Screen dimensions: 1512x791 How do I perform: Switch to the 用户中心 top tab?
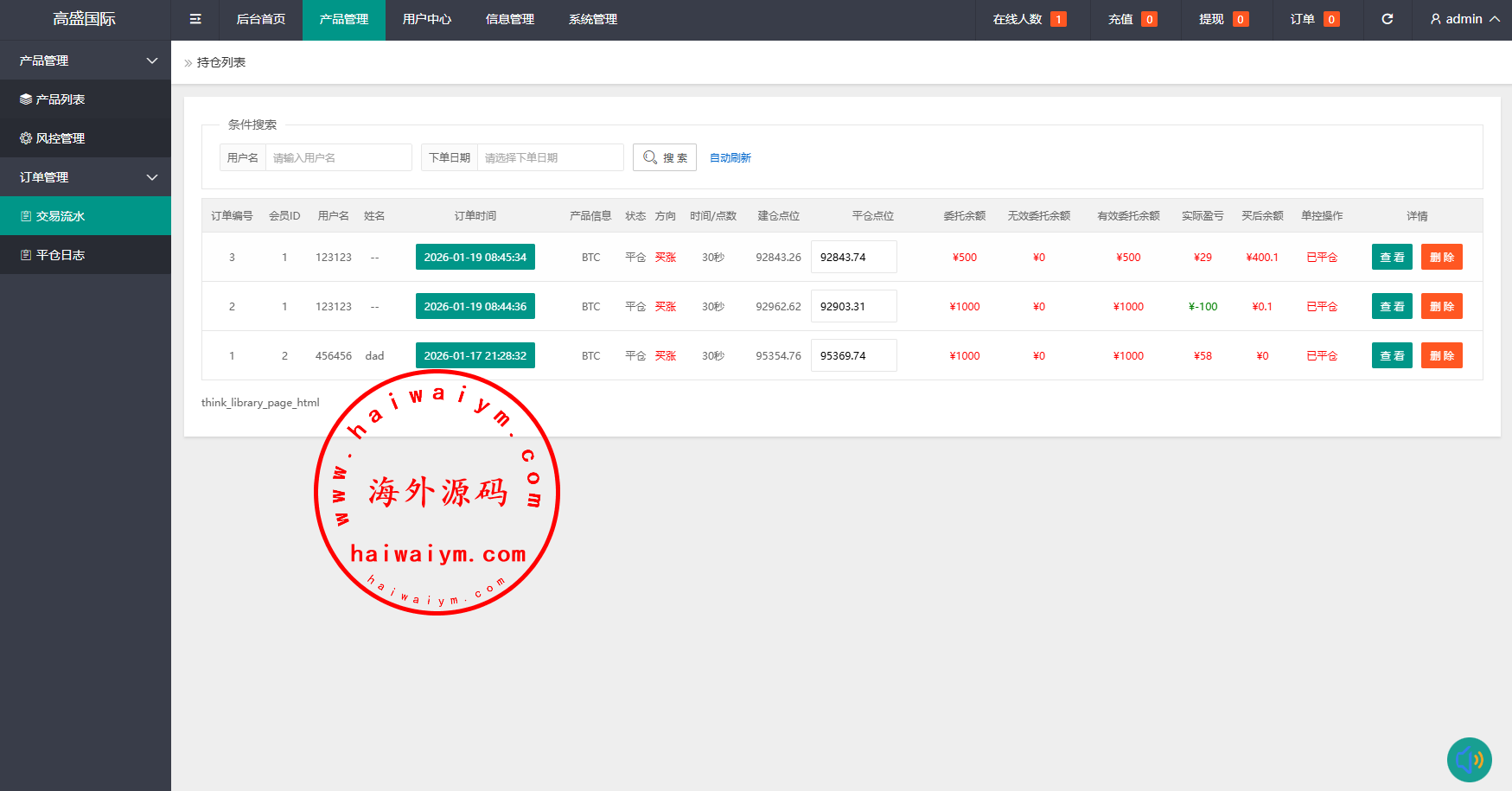pyautogui.click(x=427, y=19)
